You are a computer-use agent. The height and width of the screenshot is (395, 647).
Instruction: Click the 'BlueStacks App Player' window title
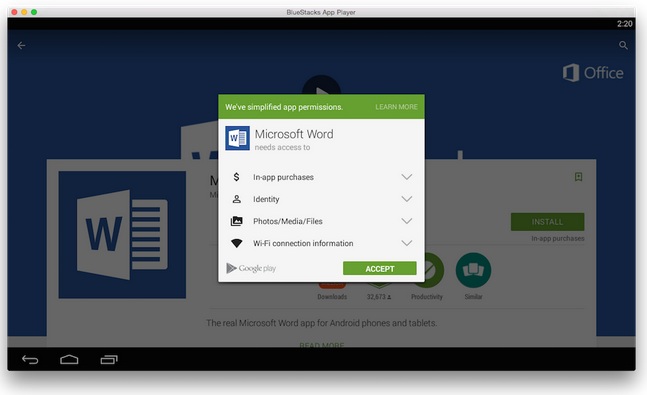321,12
